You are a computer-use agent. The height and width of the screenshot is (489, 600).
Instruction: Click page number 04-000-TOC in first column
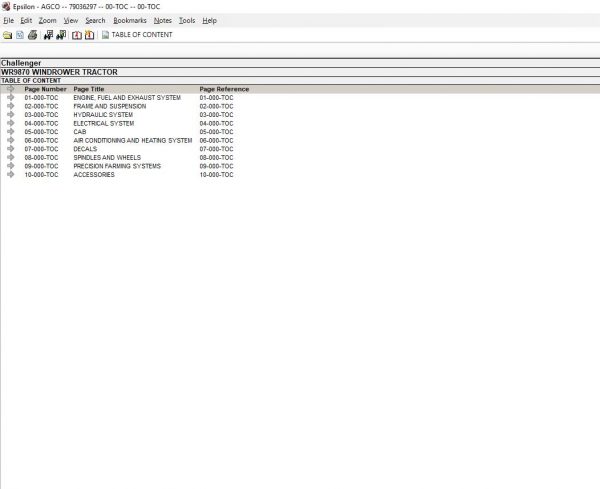(x=41, y=123)
